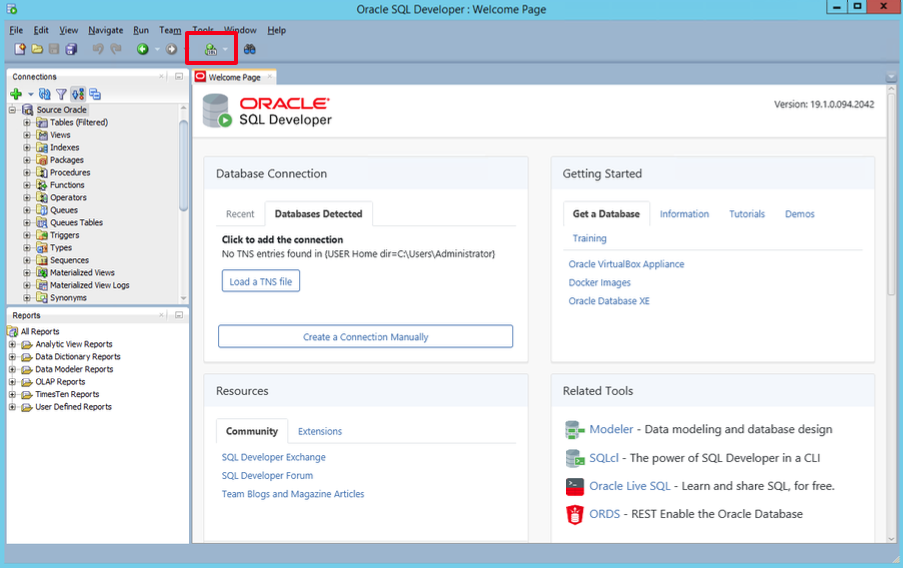Open Team Blogs and Magazine Articles link
The image size is (903, 568).
coord(293,494)
